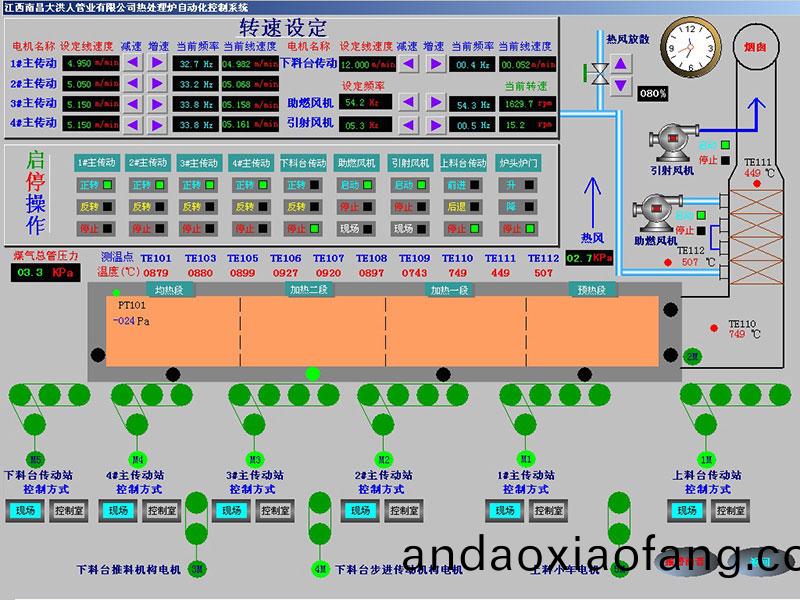
Task: Edit 1#主传动 set speed 4.950
Action: tap(91, 63)
